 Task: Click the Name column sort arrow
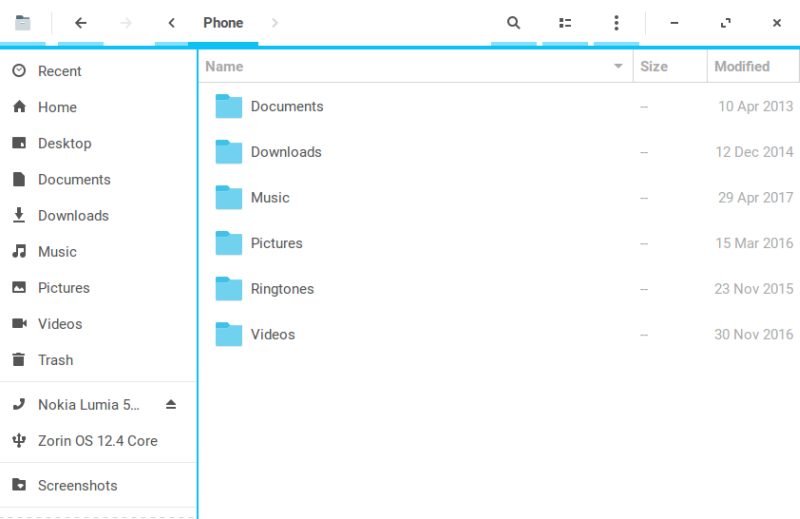[x=618, y=66]
